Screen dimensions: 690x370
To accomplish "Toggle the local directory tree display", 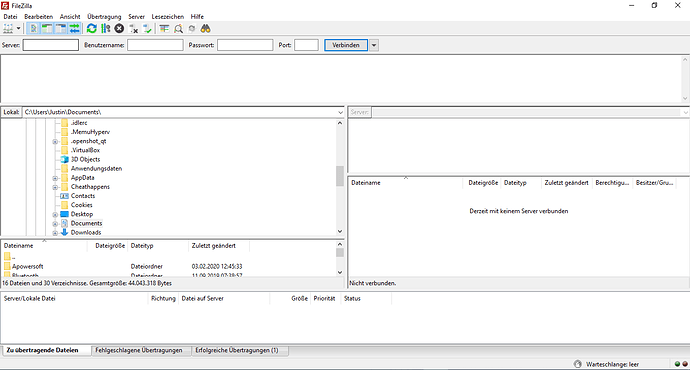I will (47, 29).
